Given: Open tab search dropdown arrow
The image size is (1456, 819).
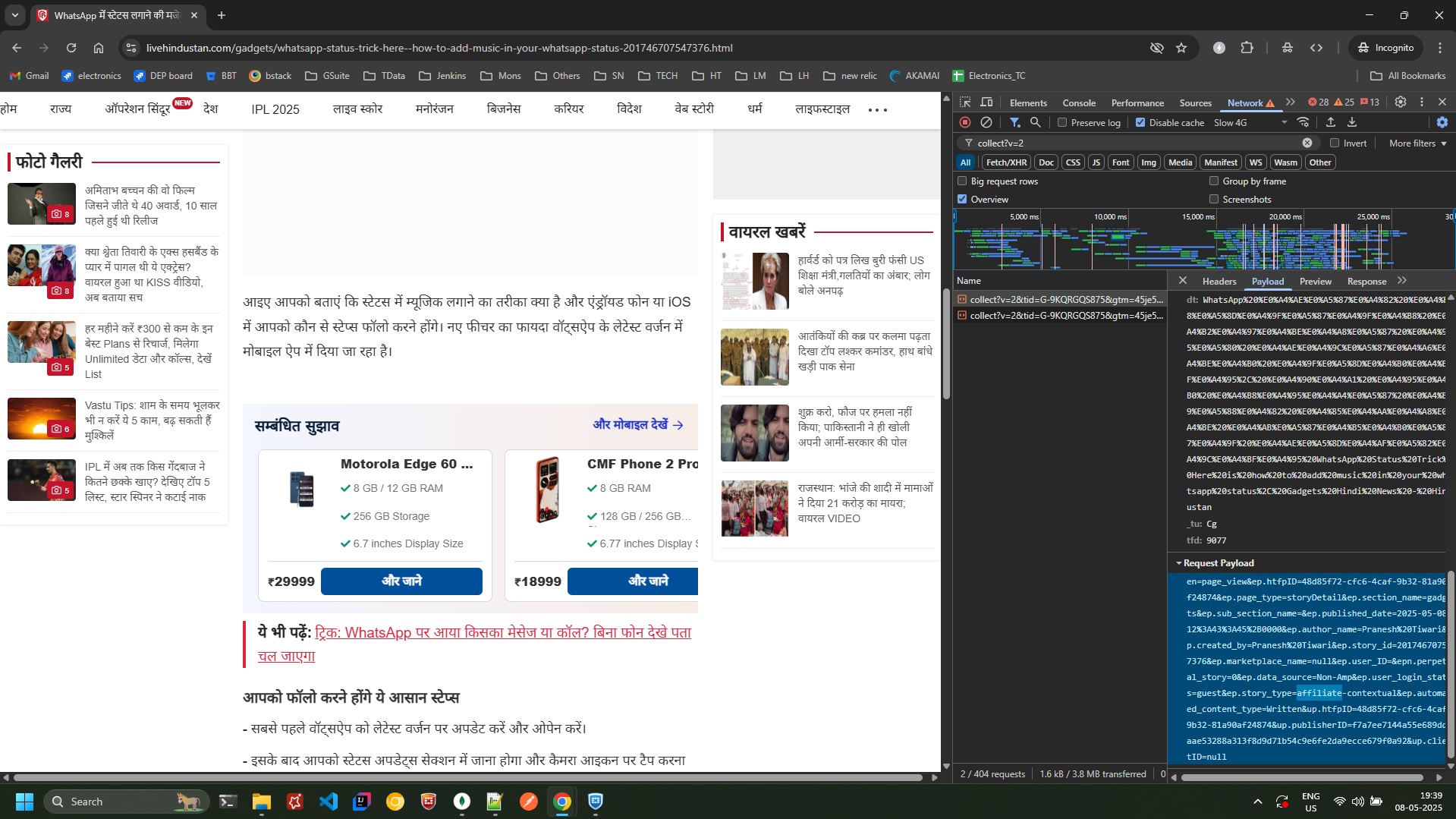Looking at the screenshot, I should tap(15, 15).
